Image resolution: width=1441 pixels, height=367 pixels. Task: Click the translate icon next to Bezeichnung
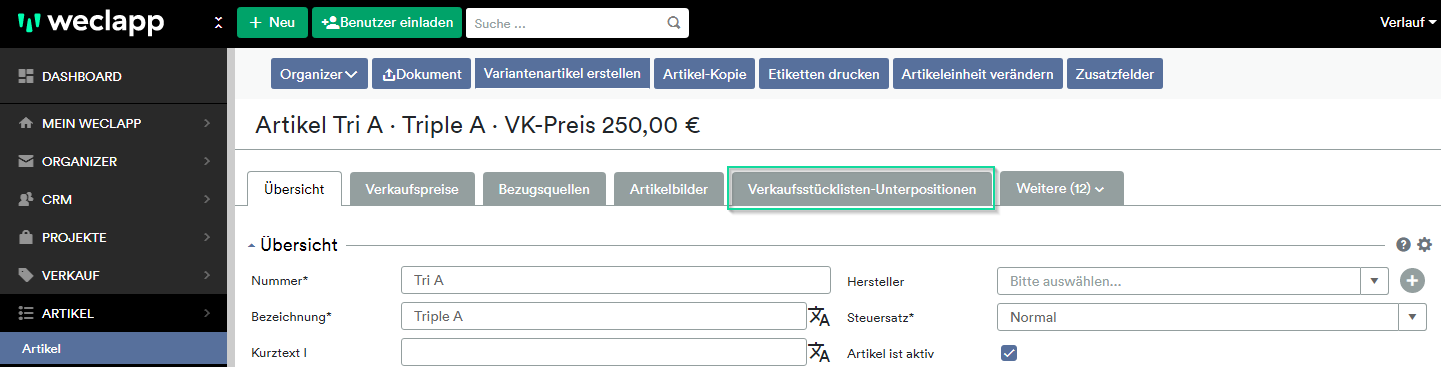[x=820, y=317]
